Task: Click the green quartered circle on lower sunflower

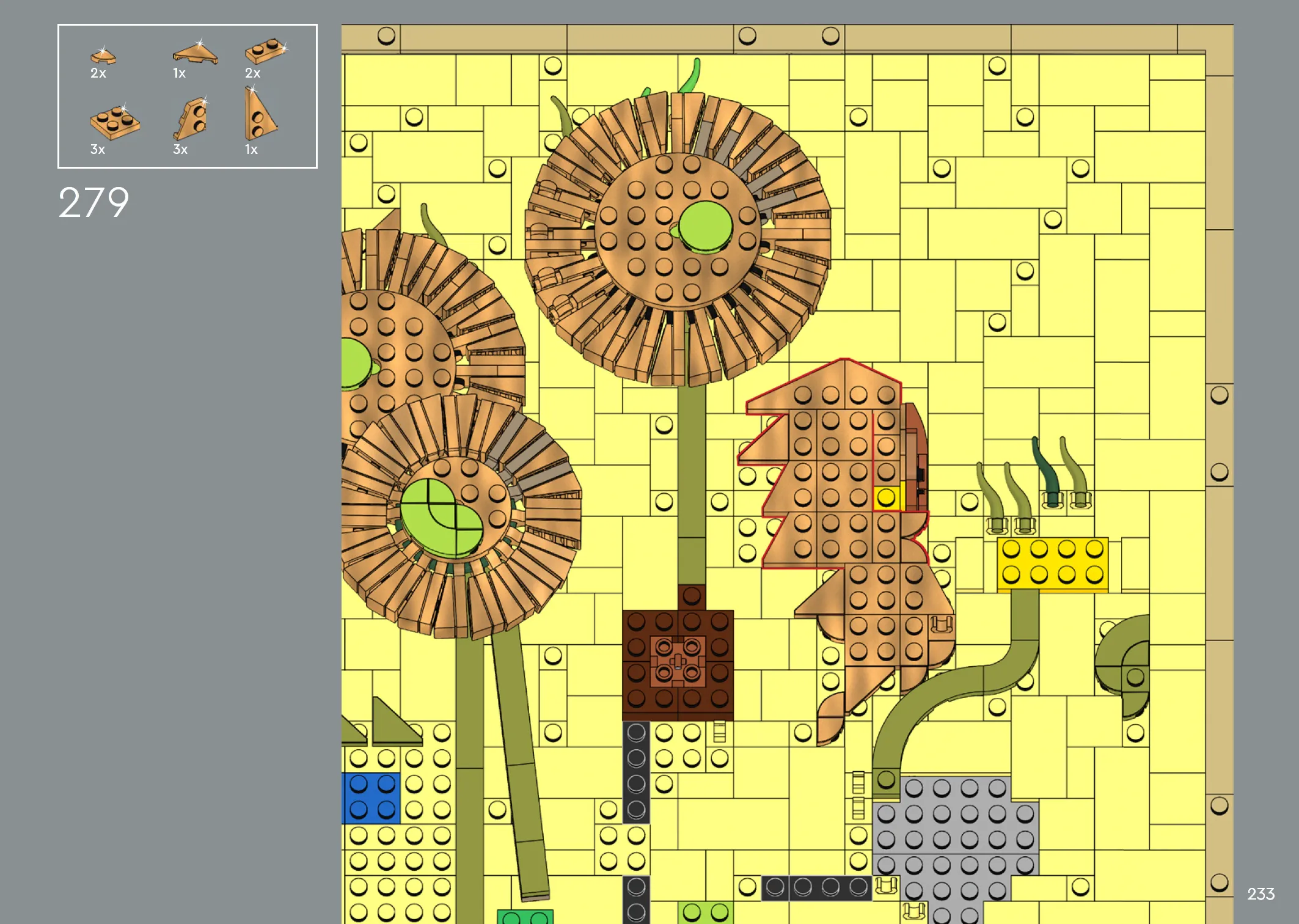Action: pos(441,518)
